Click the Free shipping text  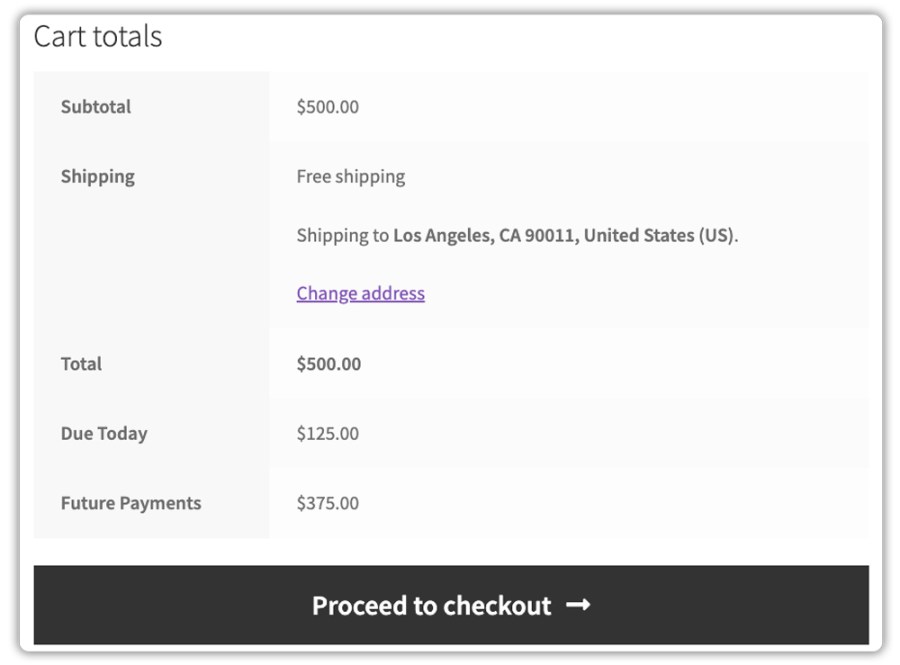351,177
